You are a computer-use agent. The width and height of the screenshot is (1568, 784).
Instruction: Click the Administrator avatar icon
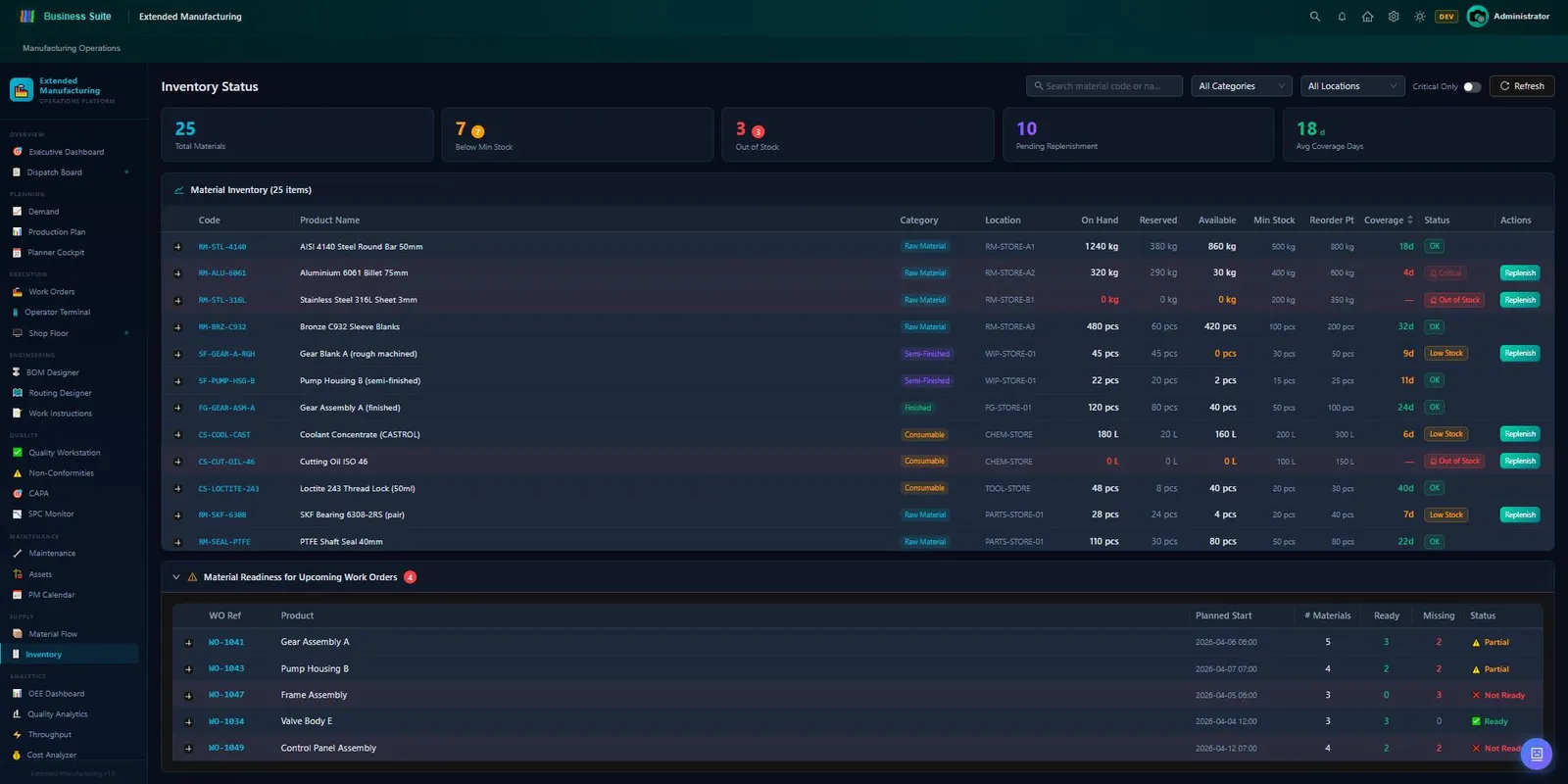pos(1478,17)
